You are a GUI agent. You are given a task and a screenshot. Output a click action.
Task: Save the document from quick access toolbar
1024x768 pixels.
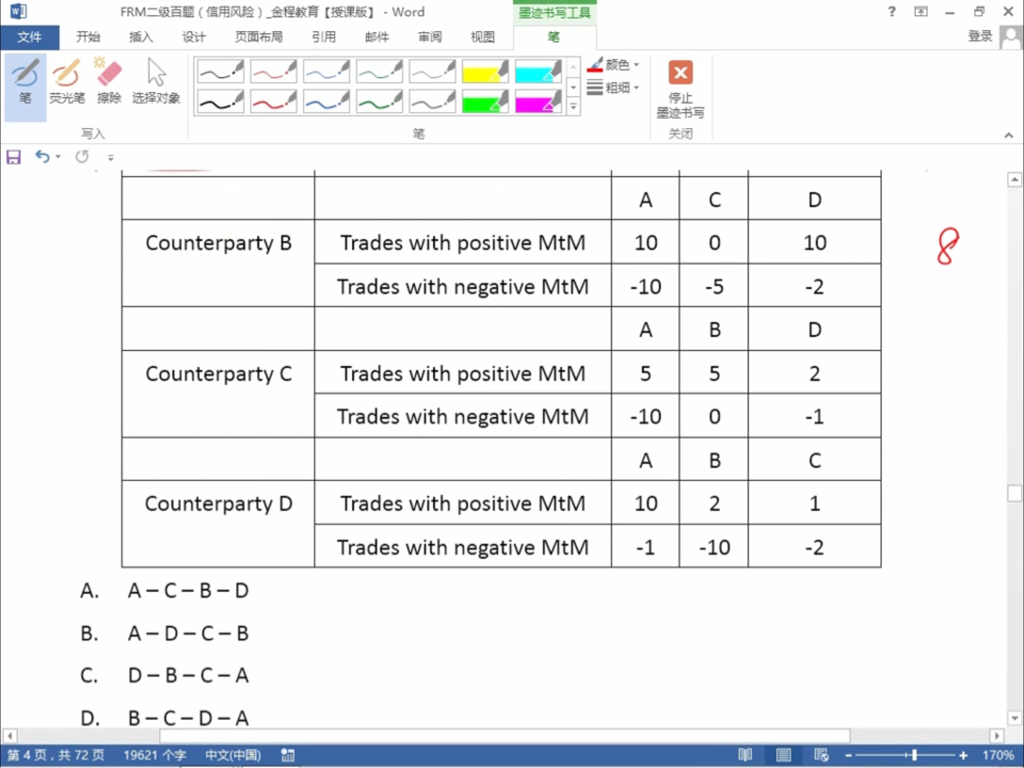(14, 157)
